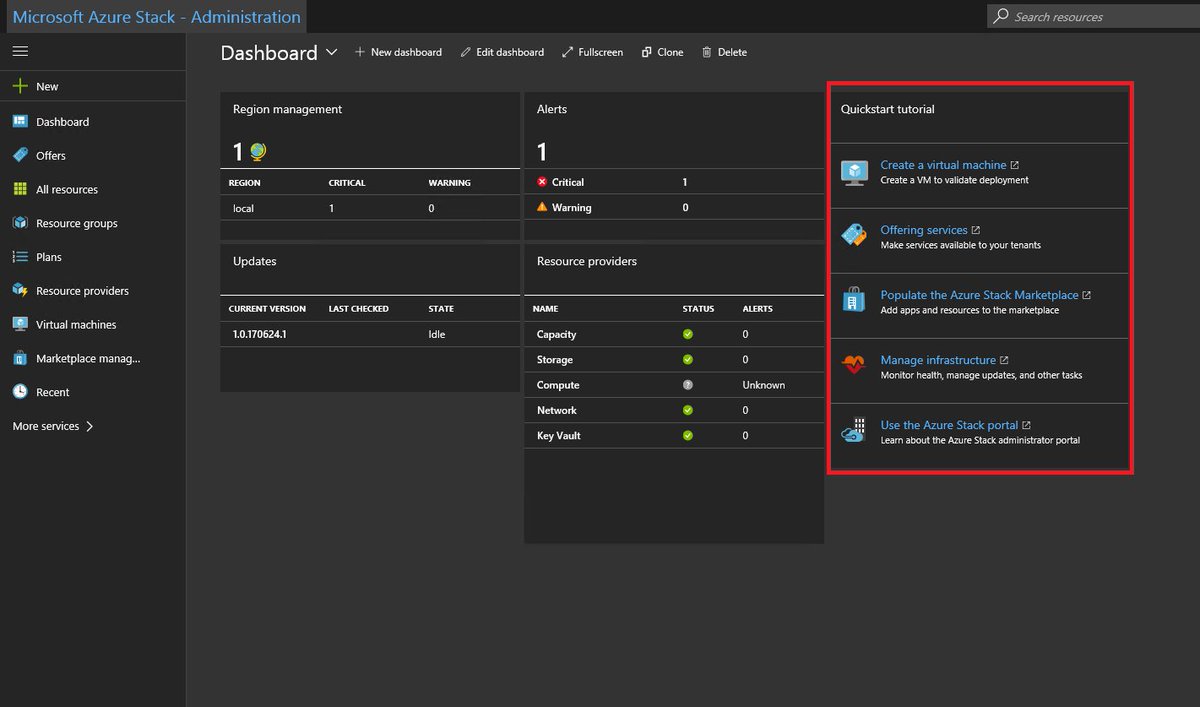This screenshot has height=707, width=1200.
Task: Click the Network green status check
Action: (x=688, y=410)
